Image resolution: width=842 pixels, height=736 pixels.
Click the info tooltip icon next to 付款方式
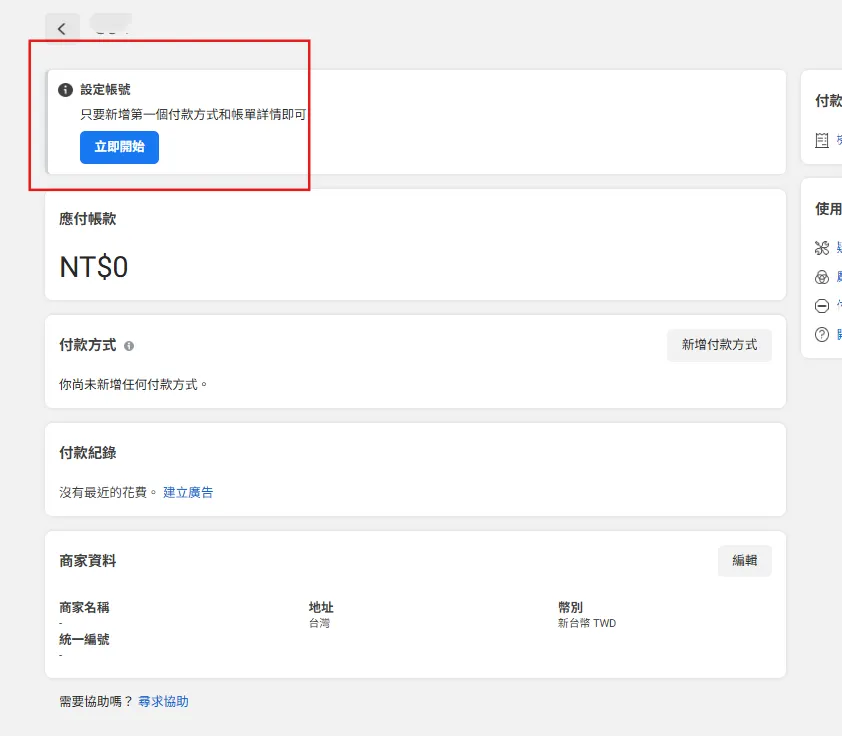129,346
